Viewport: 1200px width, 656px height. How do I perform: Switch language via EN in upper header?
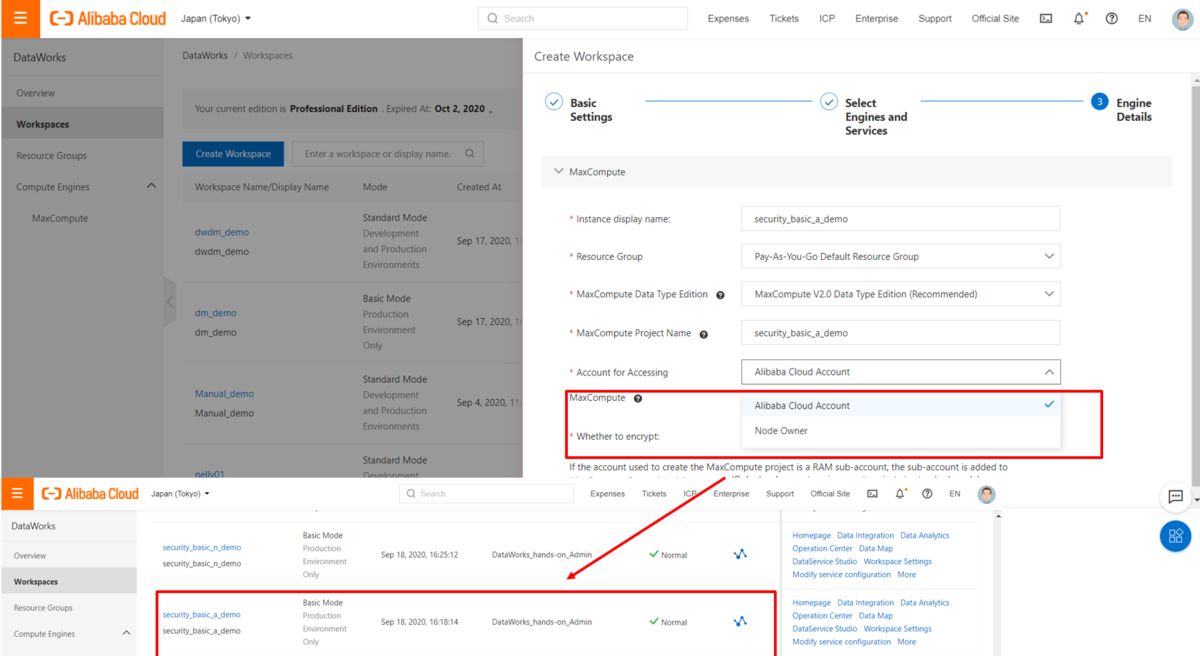tap(1145, 19)
